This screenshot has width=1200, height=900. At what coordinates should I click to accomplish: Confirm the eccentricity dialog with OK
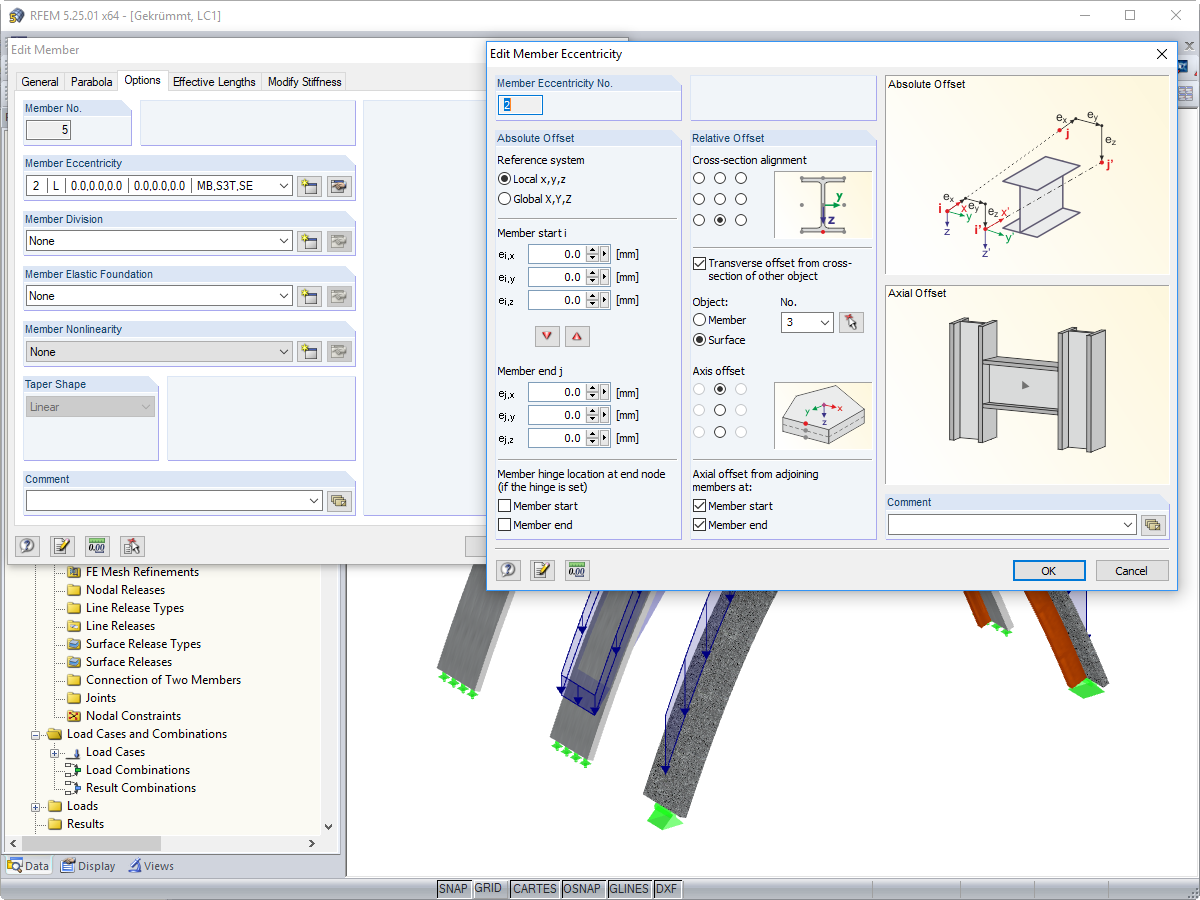click(1049, 570)
